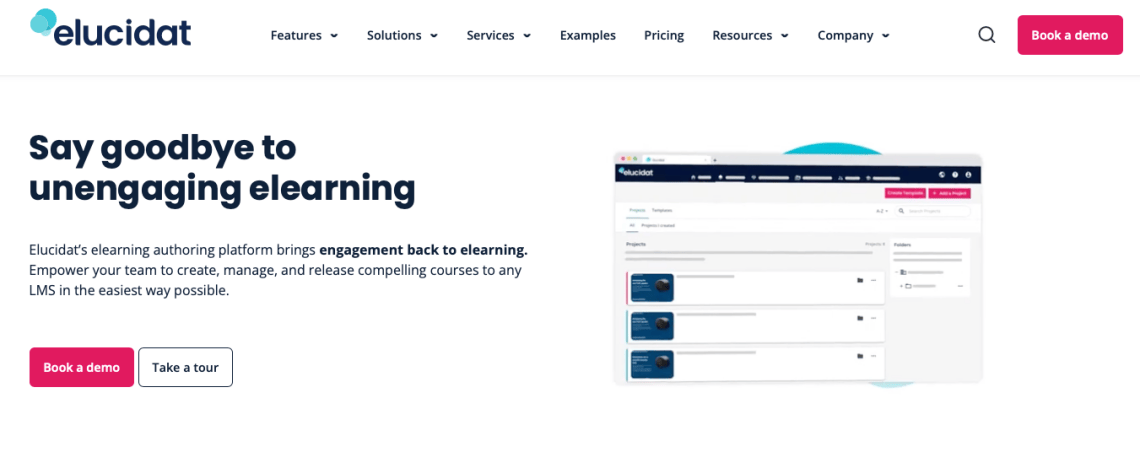
Task: Click the Search Projects field in the preview
Action: click(932, 212)
